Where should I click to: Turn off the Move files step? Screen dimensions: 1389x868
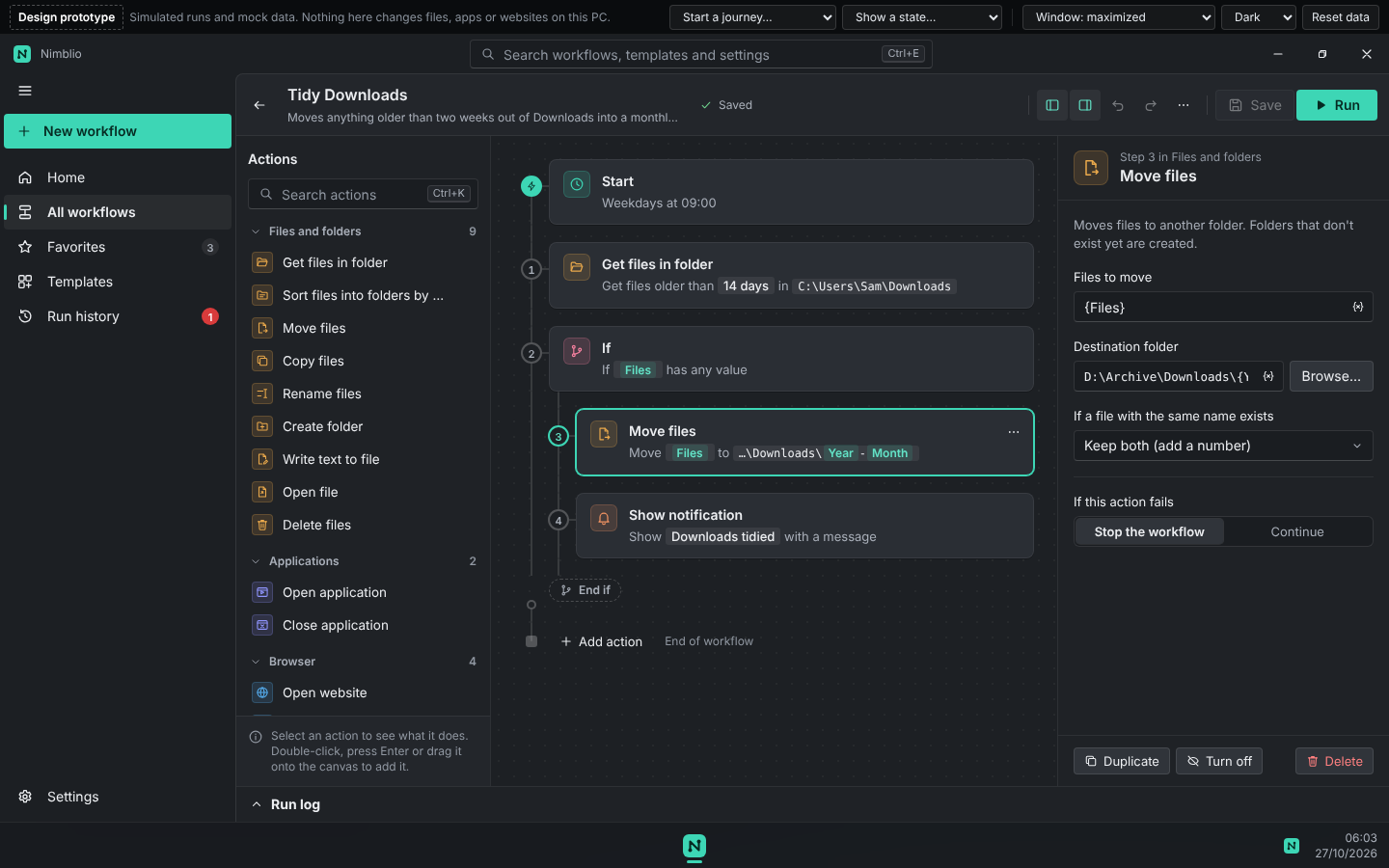click(1220, 761)
